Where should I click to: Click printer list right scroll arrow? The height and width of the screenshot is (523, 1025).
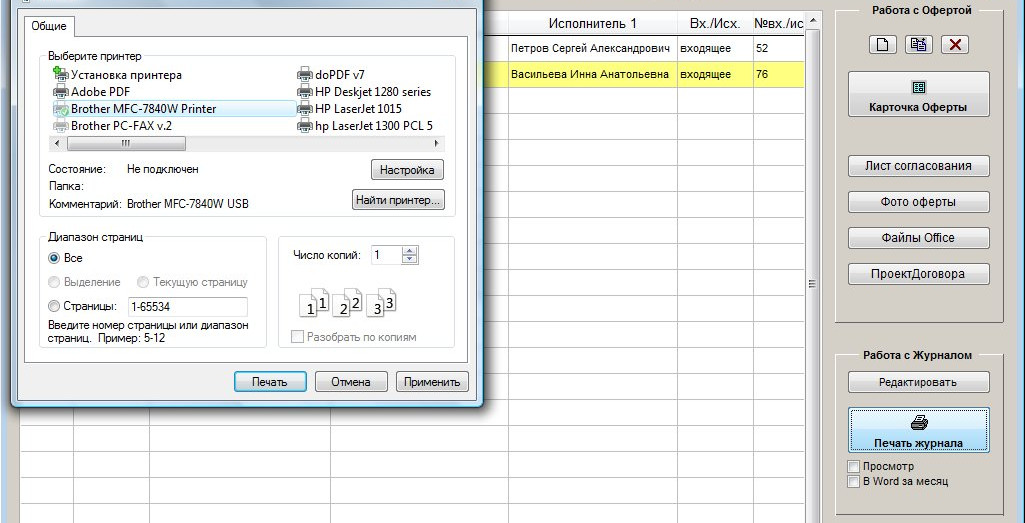pyautogui.click(x=437, y=143)
